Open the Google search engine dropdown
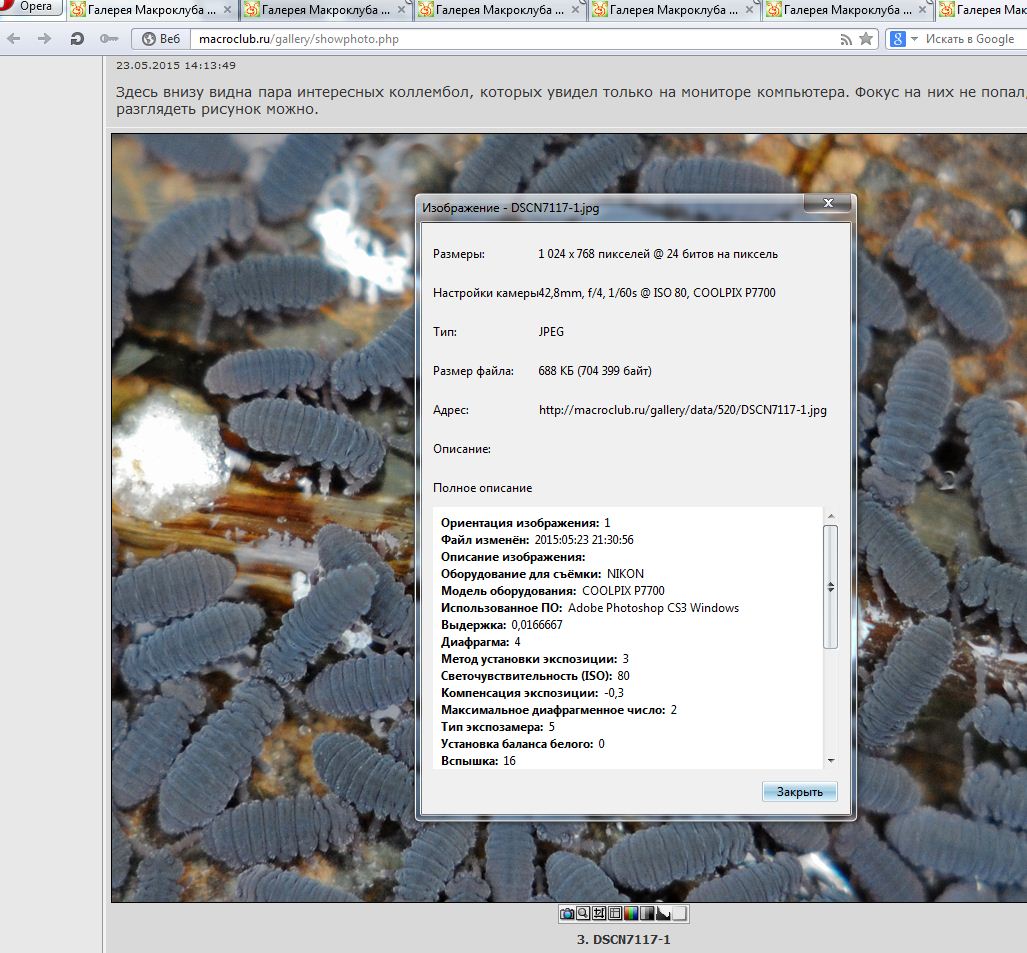This screenshot has width=1027, height=953. [x=902, y=39]
